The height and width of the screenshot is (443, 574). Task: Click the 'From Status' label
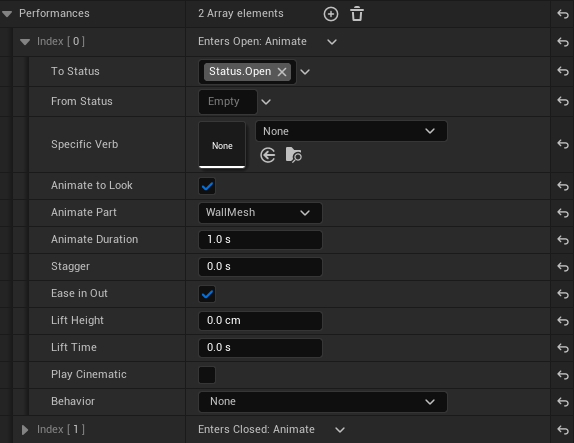tap(82, 101)
